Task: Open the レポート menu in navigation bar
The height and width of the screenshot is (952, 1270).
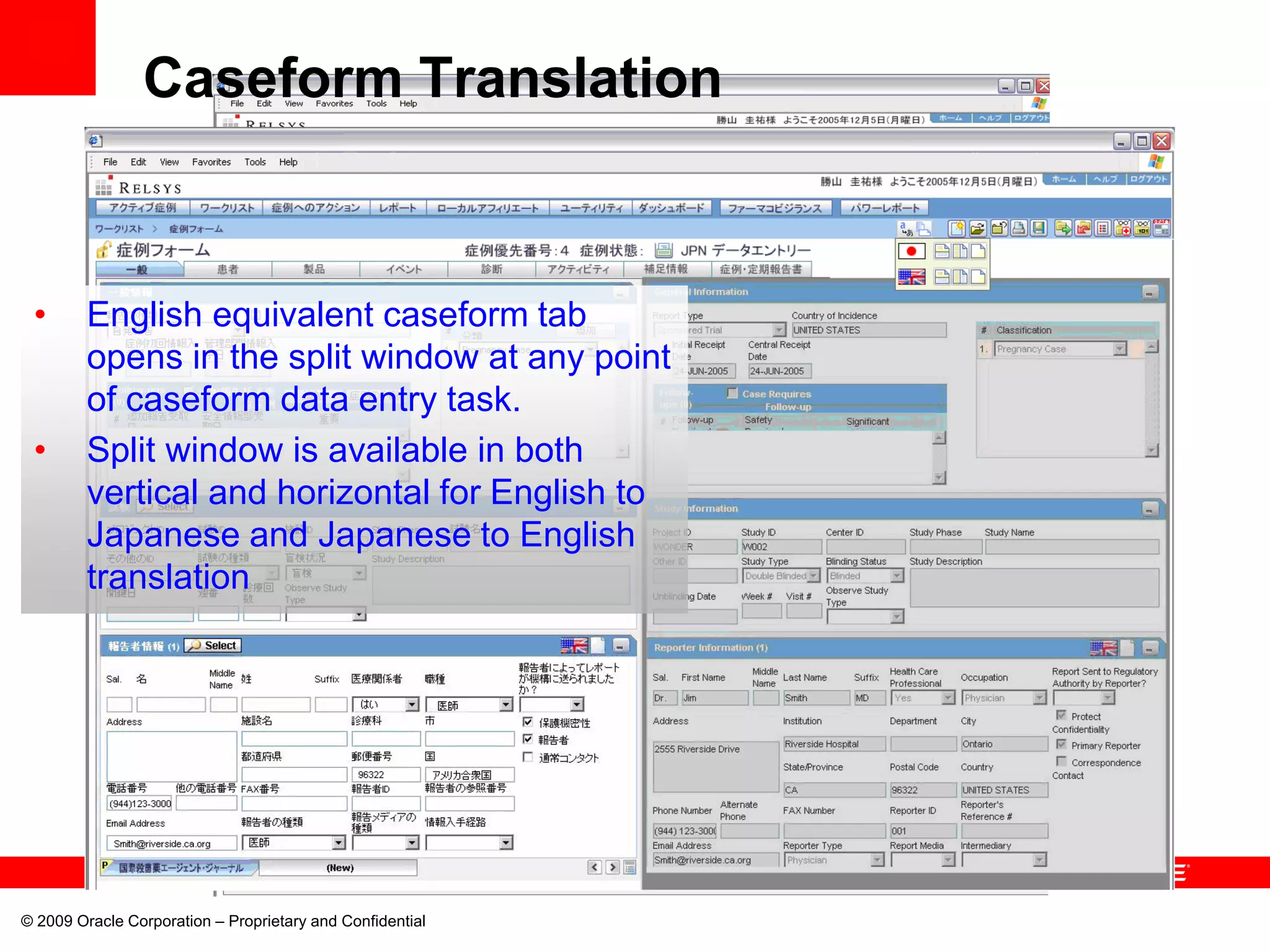Action: click(397, 208)
